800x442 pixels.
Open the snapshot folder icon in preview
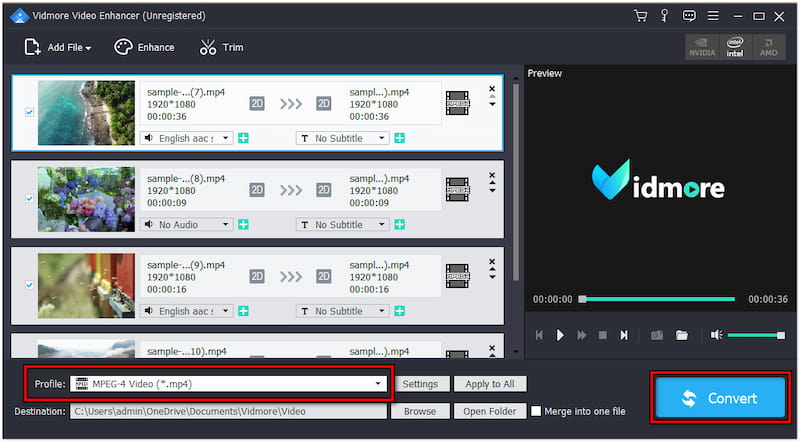[x=681, y=335]
